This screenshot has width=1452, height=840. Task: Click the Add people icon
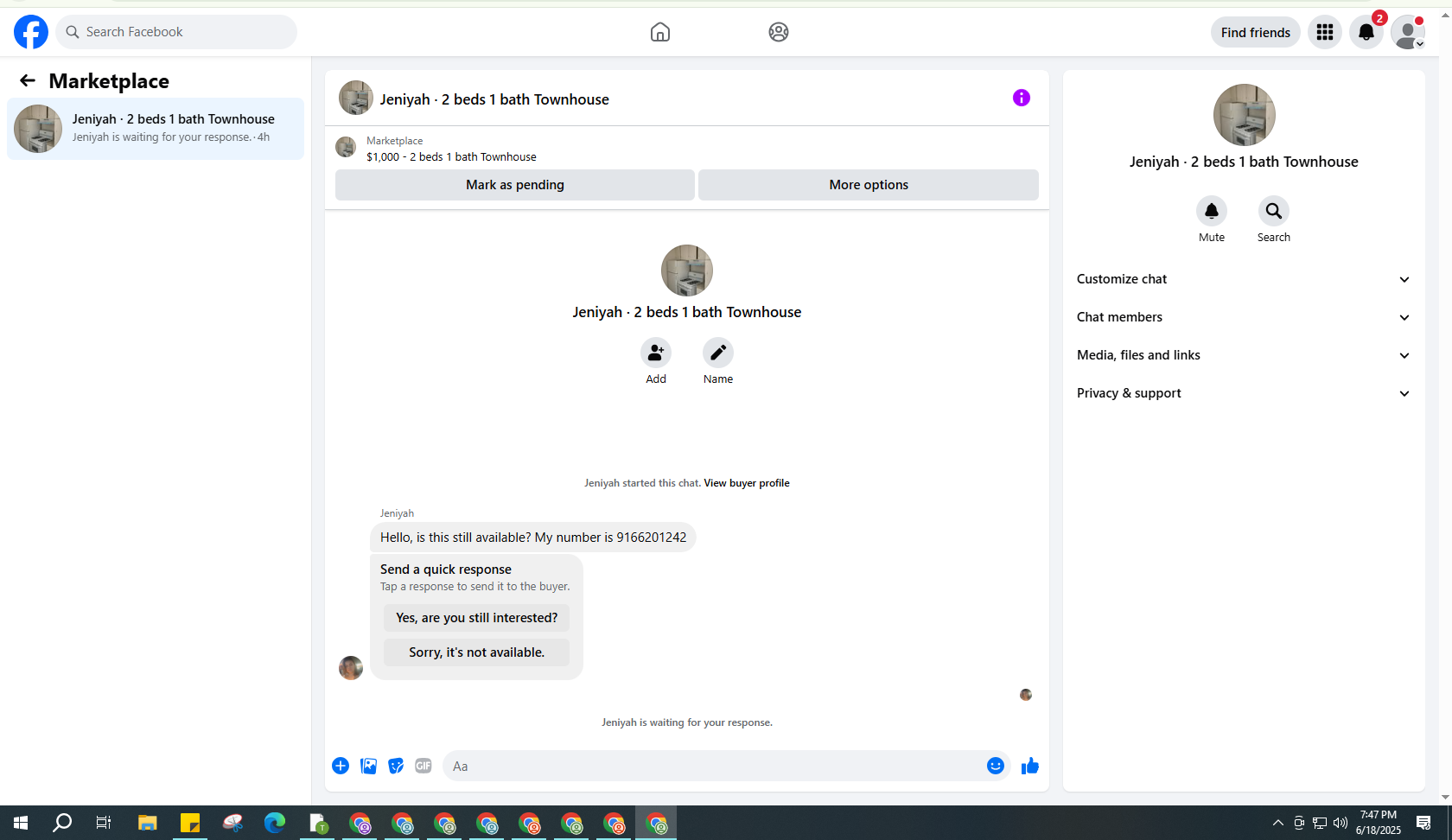coord(656,353)
